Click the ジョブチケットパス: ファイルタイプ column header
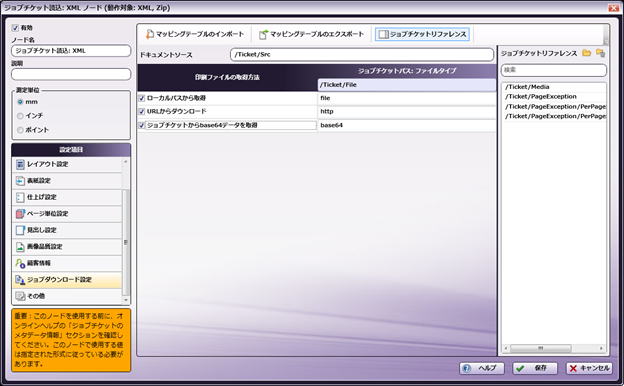 click(407, 71)
